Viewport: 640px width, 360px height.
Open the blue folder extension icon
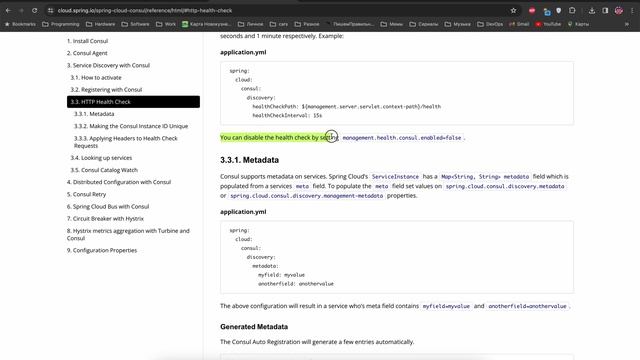[547, 11]
